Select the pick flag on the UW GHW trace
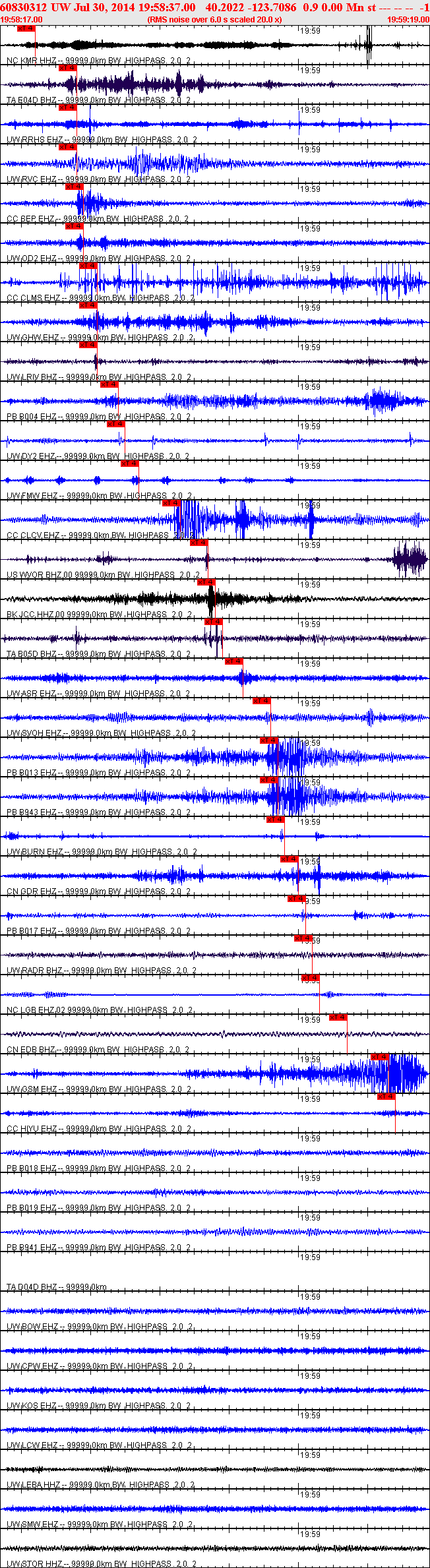 [88, 305]
